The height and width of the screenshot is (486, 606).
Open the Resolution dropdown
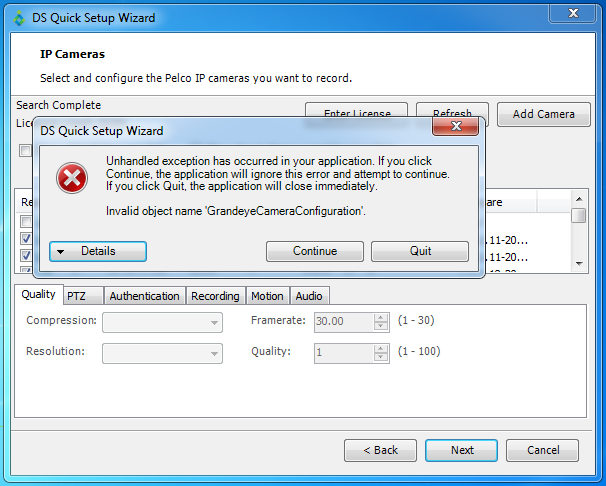click(x=163, y=353)
